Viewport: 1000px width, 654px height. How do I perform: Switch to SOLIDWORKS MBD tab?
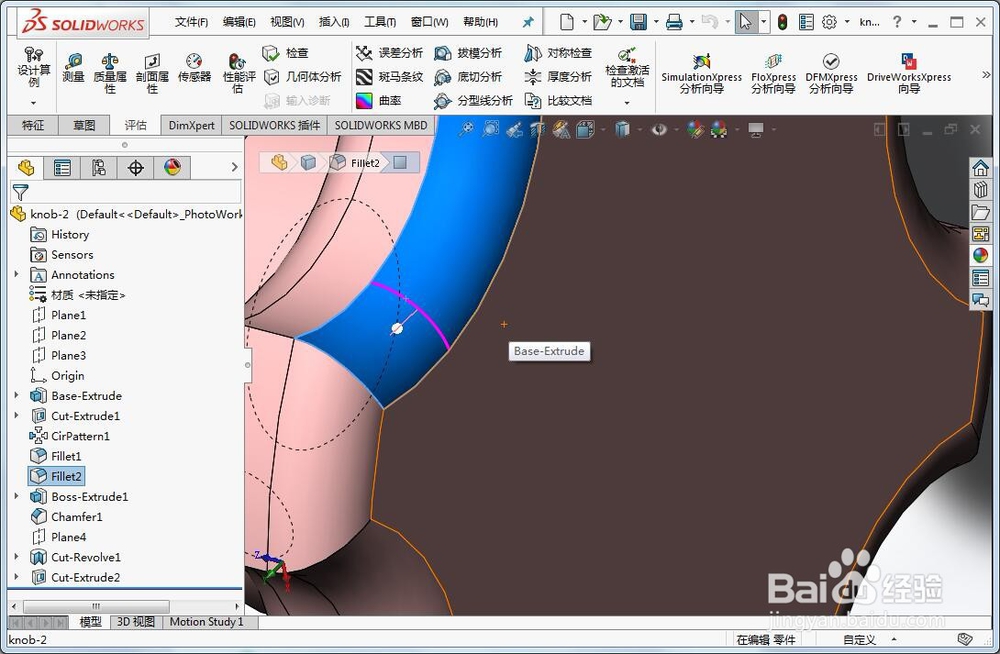click(381, 125)
